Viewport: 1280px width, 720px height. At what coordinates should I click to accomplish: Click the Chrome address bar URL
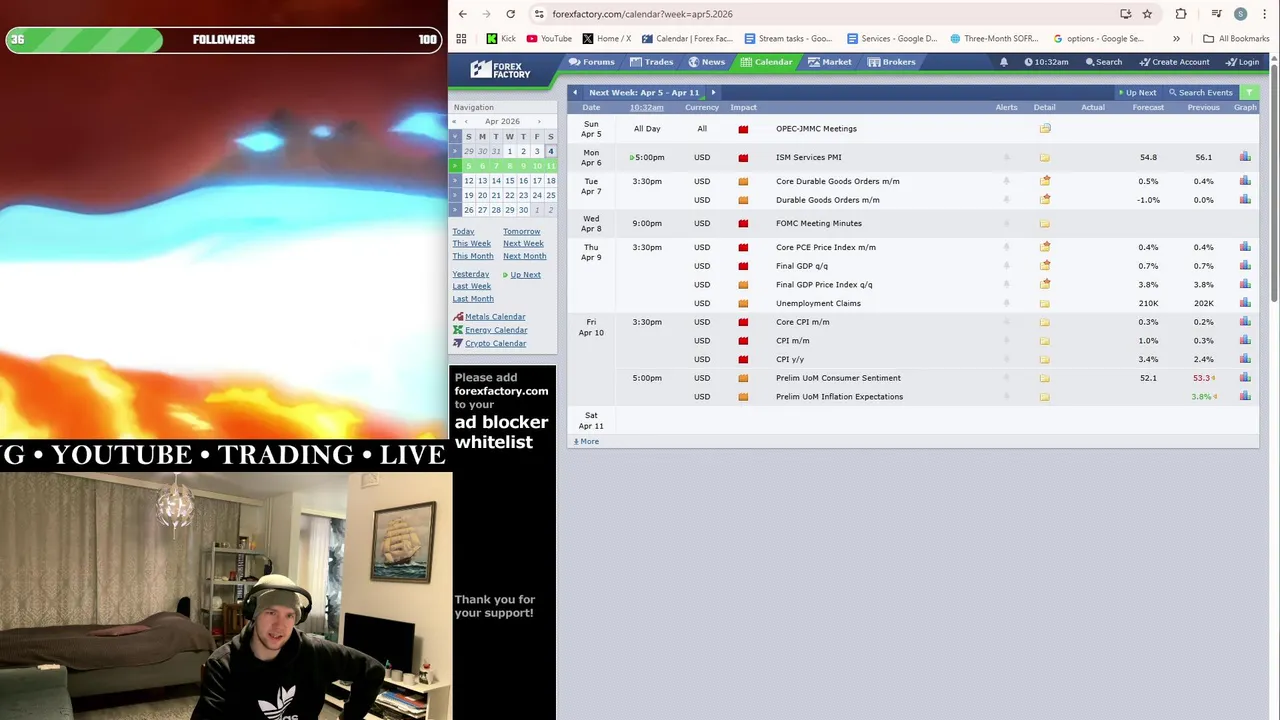[x=642, y=14]
